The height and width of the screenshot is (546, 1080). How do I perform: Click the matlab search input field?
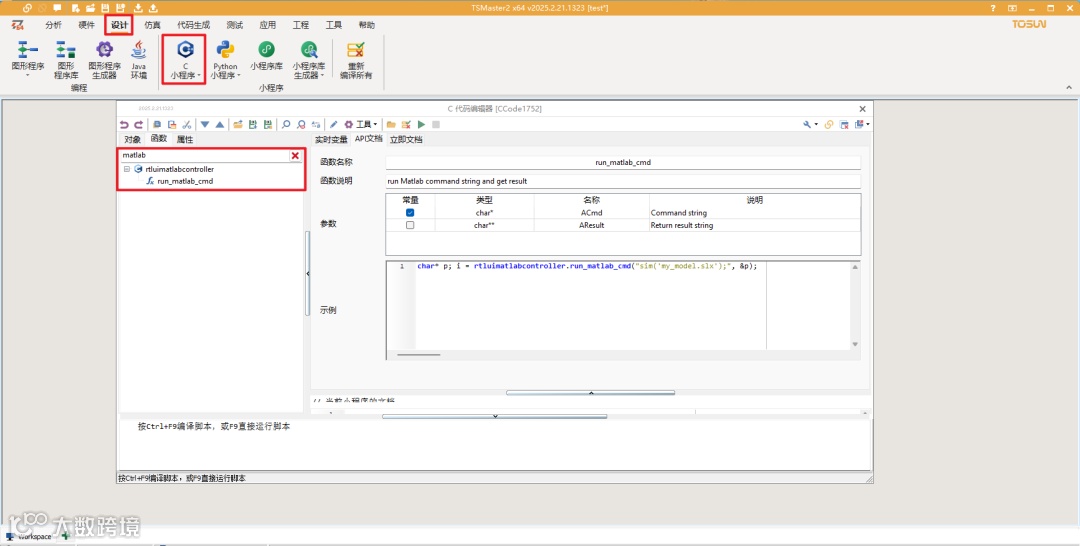click(205, 156)
